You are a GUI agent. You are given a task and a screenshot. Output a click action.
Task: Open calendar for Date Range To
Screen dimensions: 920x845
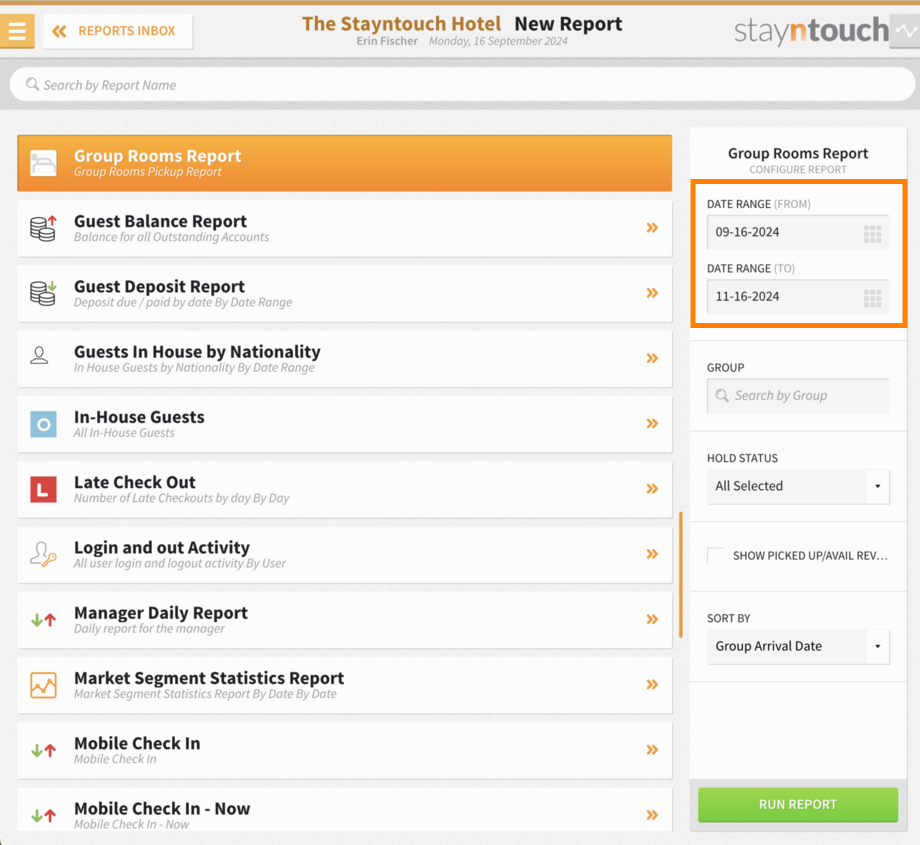coord(872,299)
